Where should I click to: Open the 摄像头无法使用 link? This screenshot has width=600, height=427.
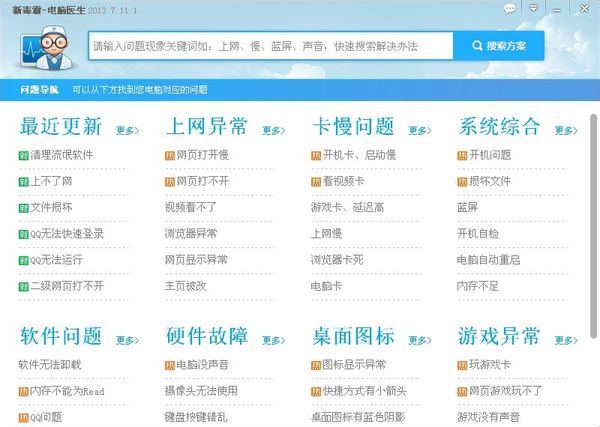click(x=201, y=391)
